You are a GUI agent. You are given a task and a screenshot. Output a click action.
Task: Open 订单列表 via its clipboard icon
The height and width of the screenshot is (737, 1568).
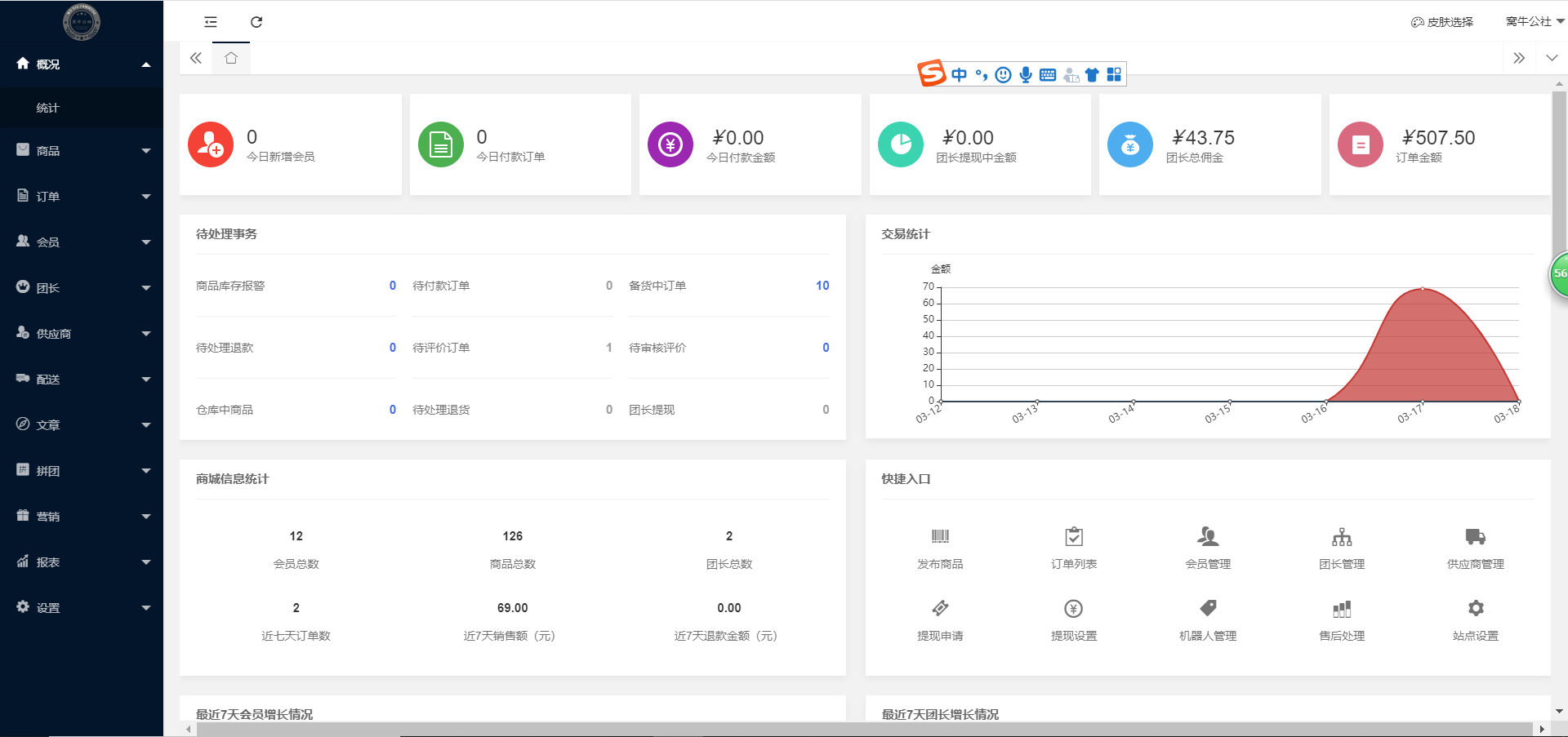point(1073,536)
